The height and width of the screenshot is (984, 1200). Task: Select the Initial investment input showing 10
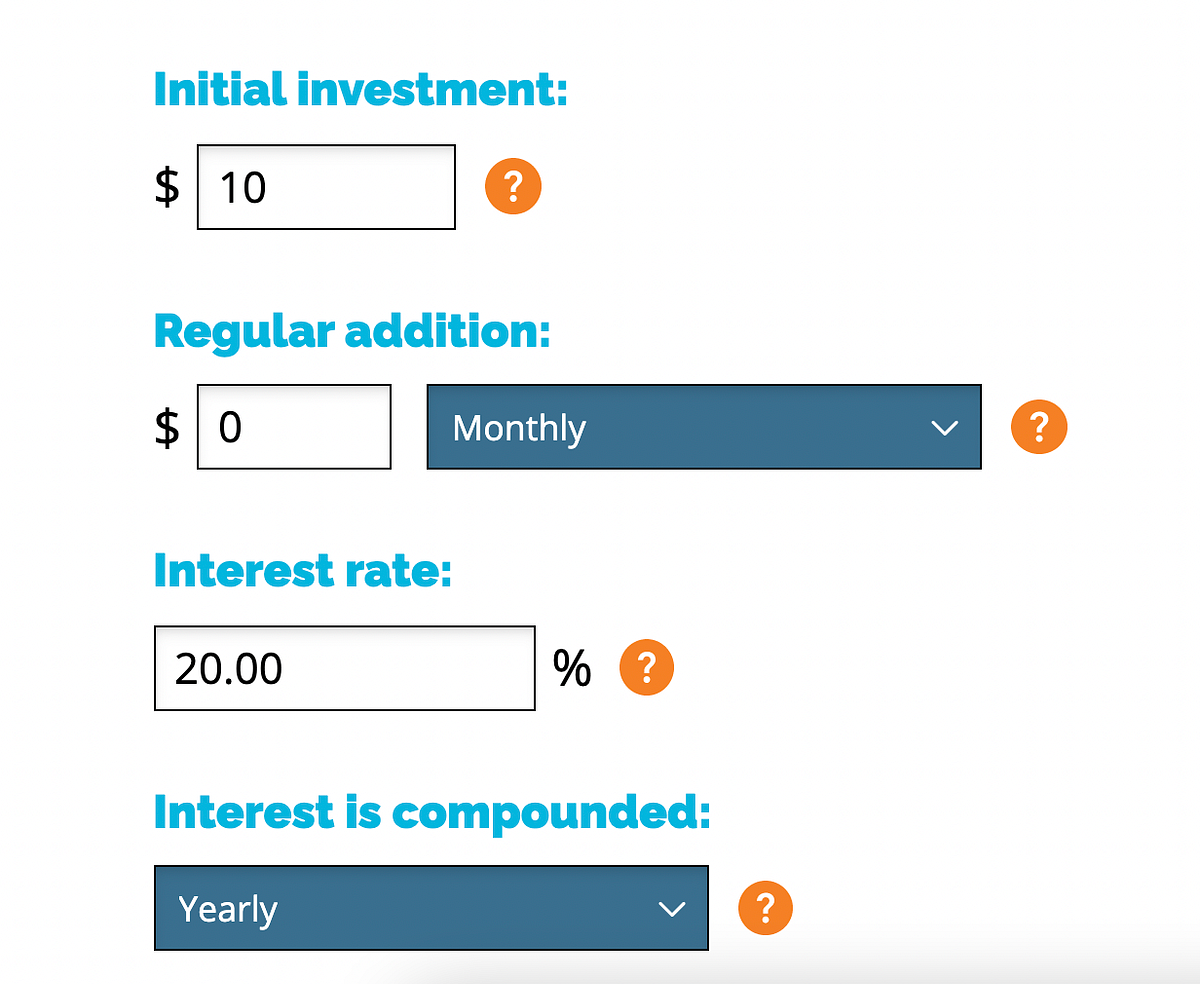(x=325, y=187)
